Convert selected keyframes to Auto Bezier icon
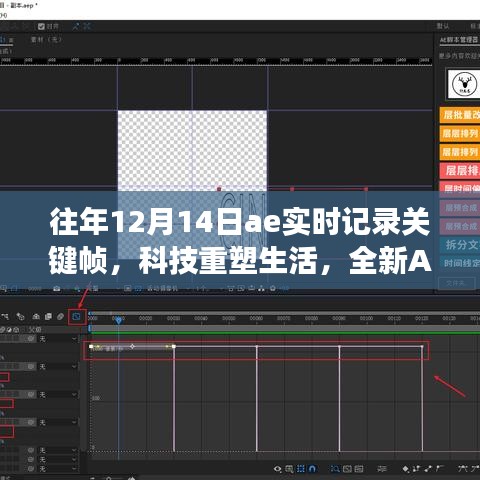480x480 pixels. (x=440, y=469)
